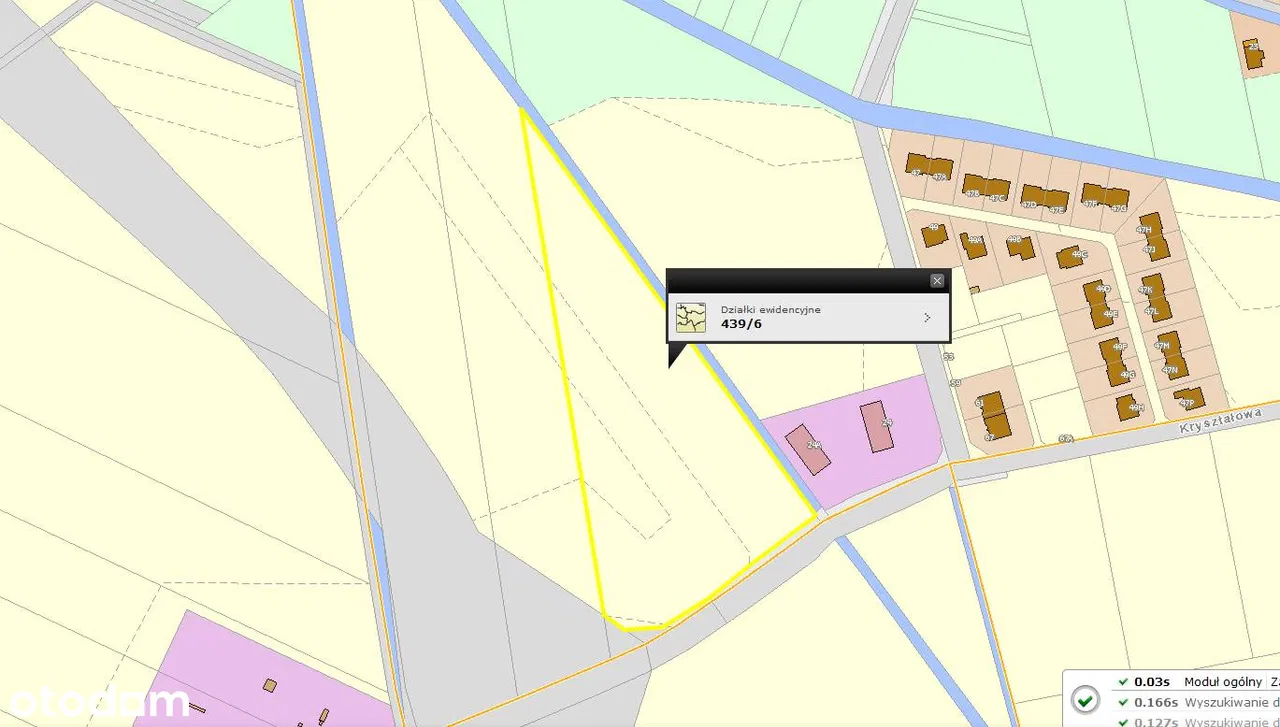Close the parcel info popup

(x=936, y=281)
